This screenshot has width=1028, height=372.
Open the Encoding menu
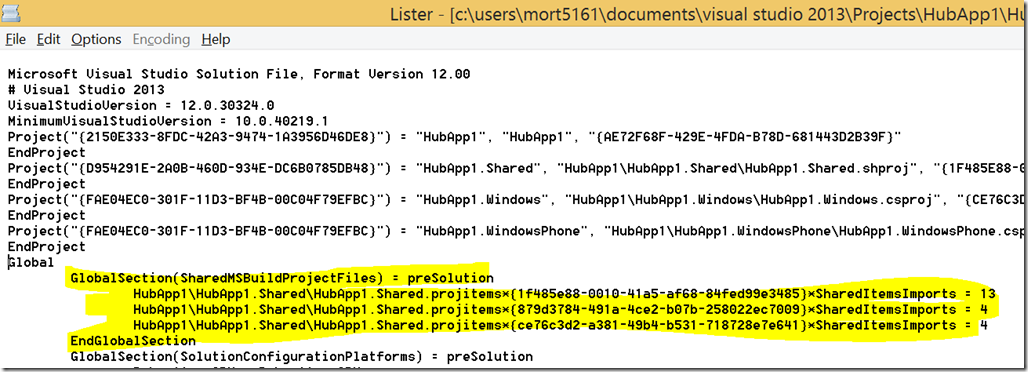[x=161, y=39]
